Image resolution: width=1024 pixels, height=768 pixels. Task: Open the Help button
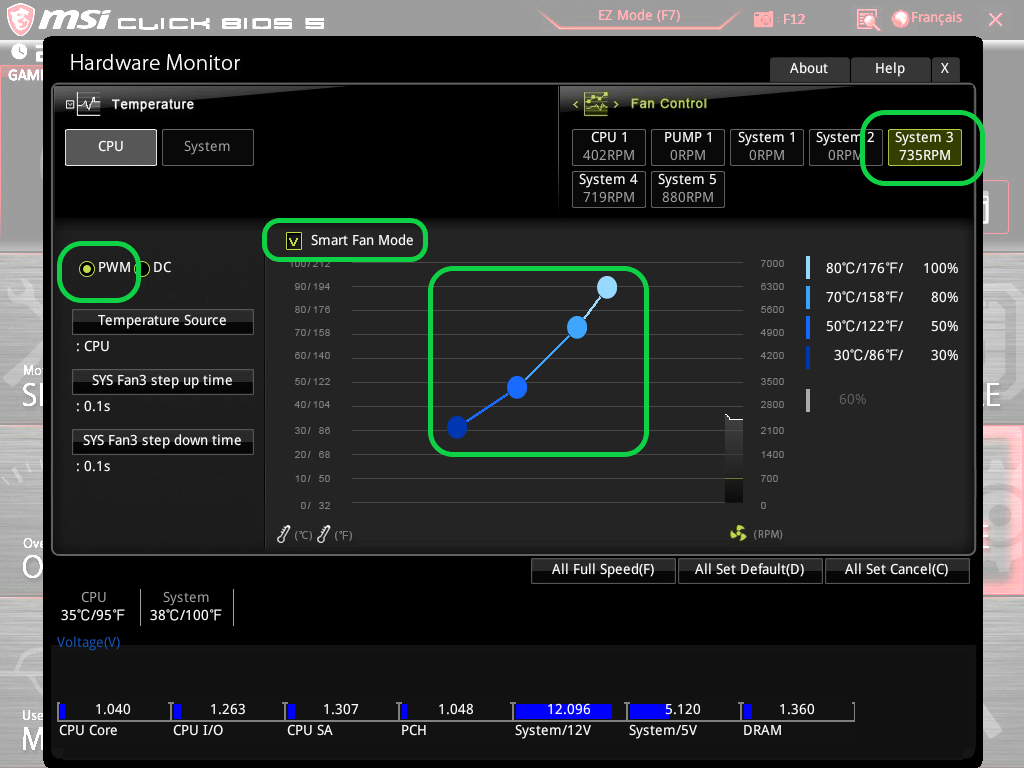(889, 69)
